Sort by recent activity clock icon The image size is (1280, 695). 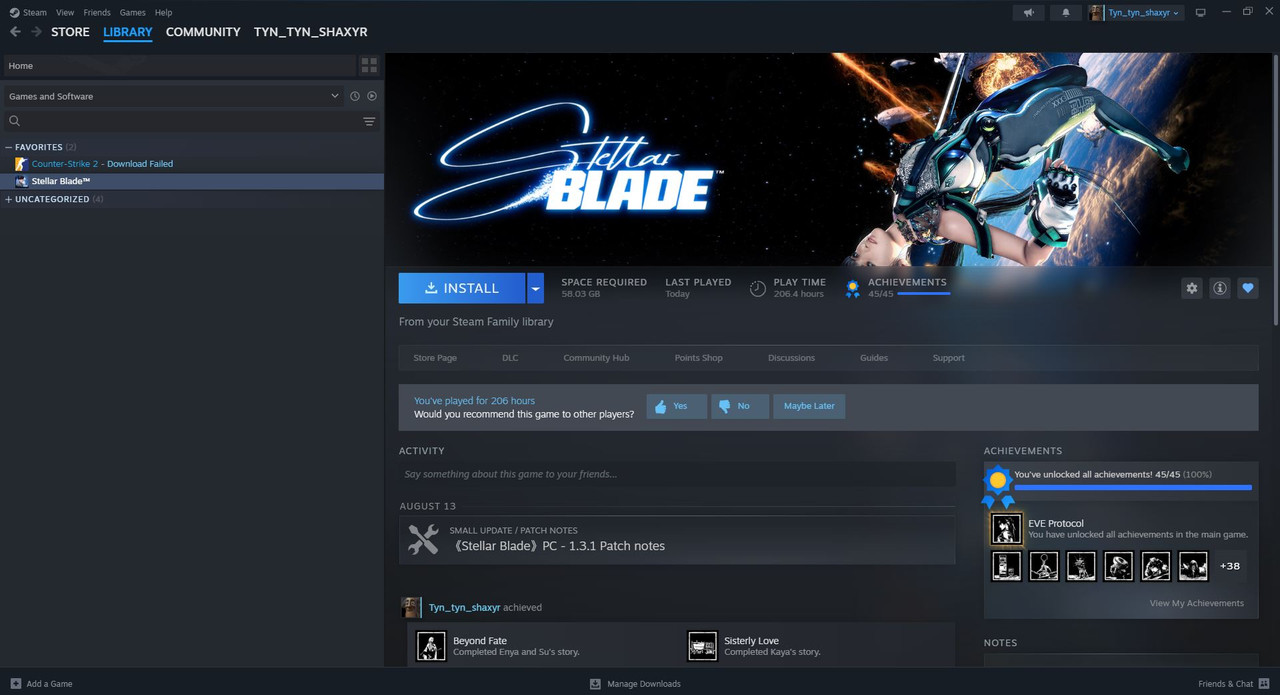(354, 96)
